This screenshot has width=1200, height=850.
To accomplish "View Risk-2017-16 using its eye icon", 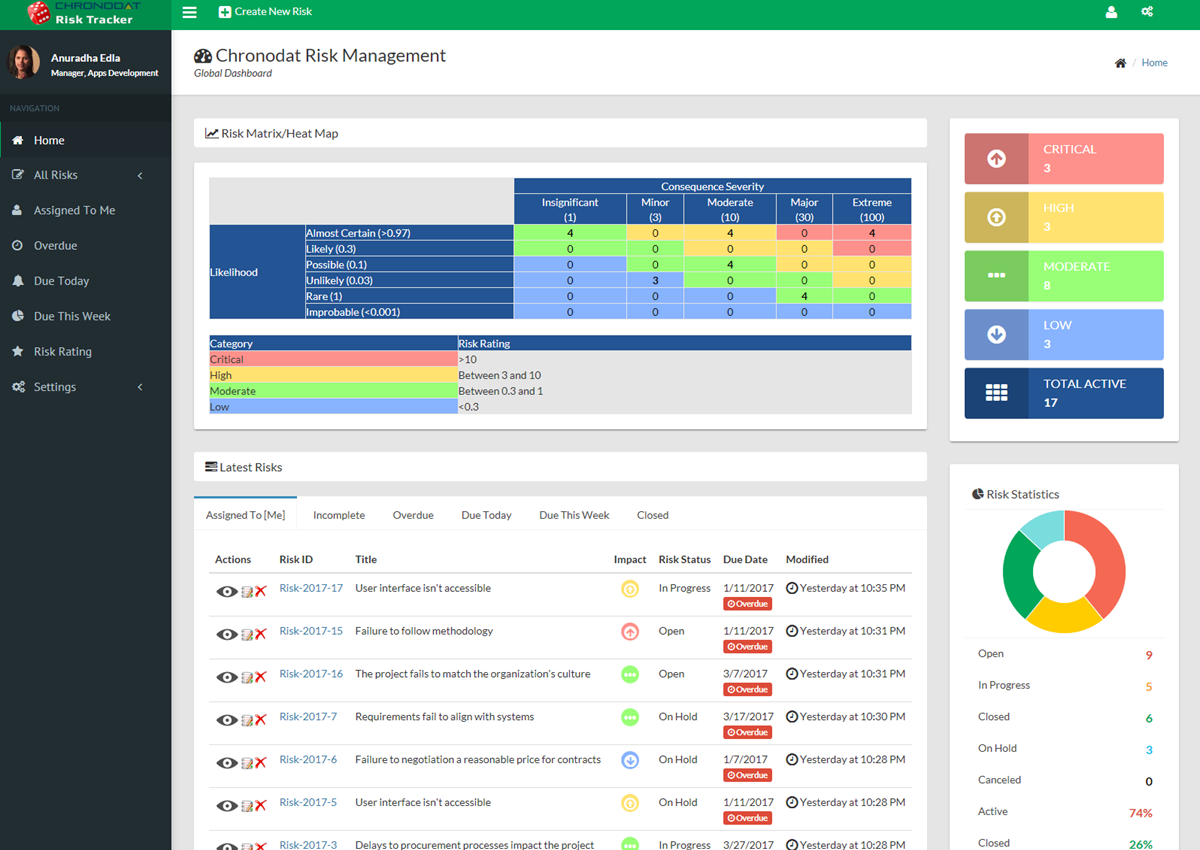I will click(227, 677).
